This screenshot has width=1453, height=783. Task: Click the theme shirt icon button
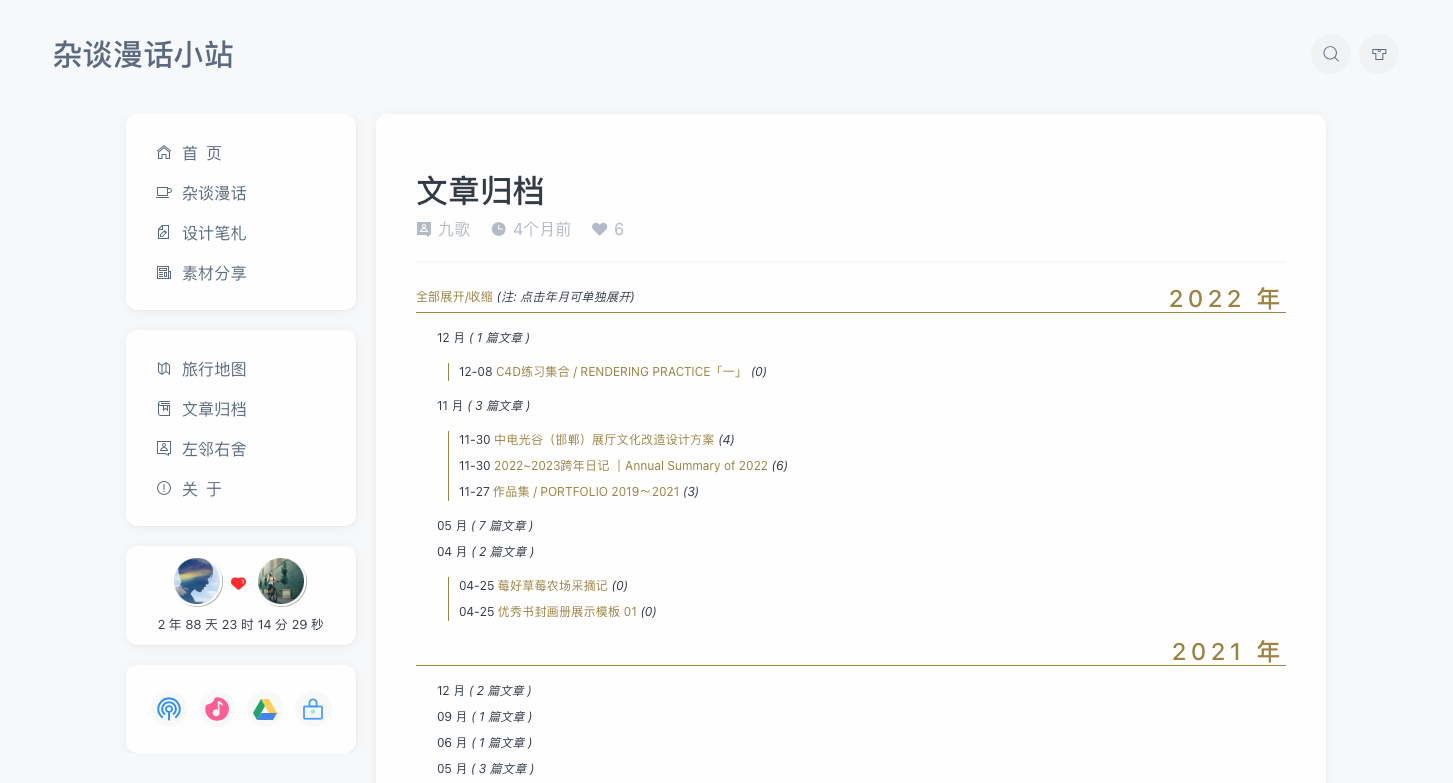(x=1379, y=54)
